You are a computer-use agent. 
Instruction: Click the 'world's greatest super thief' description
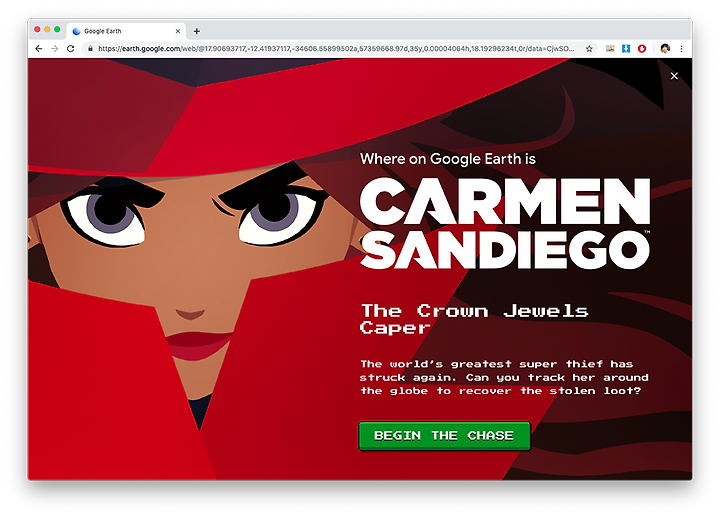click(x=504, y=377)
